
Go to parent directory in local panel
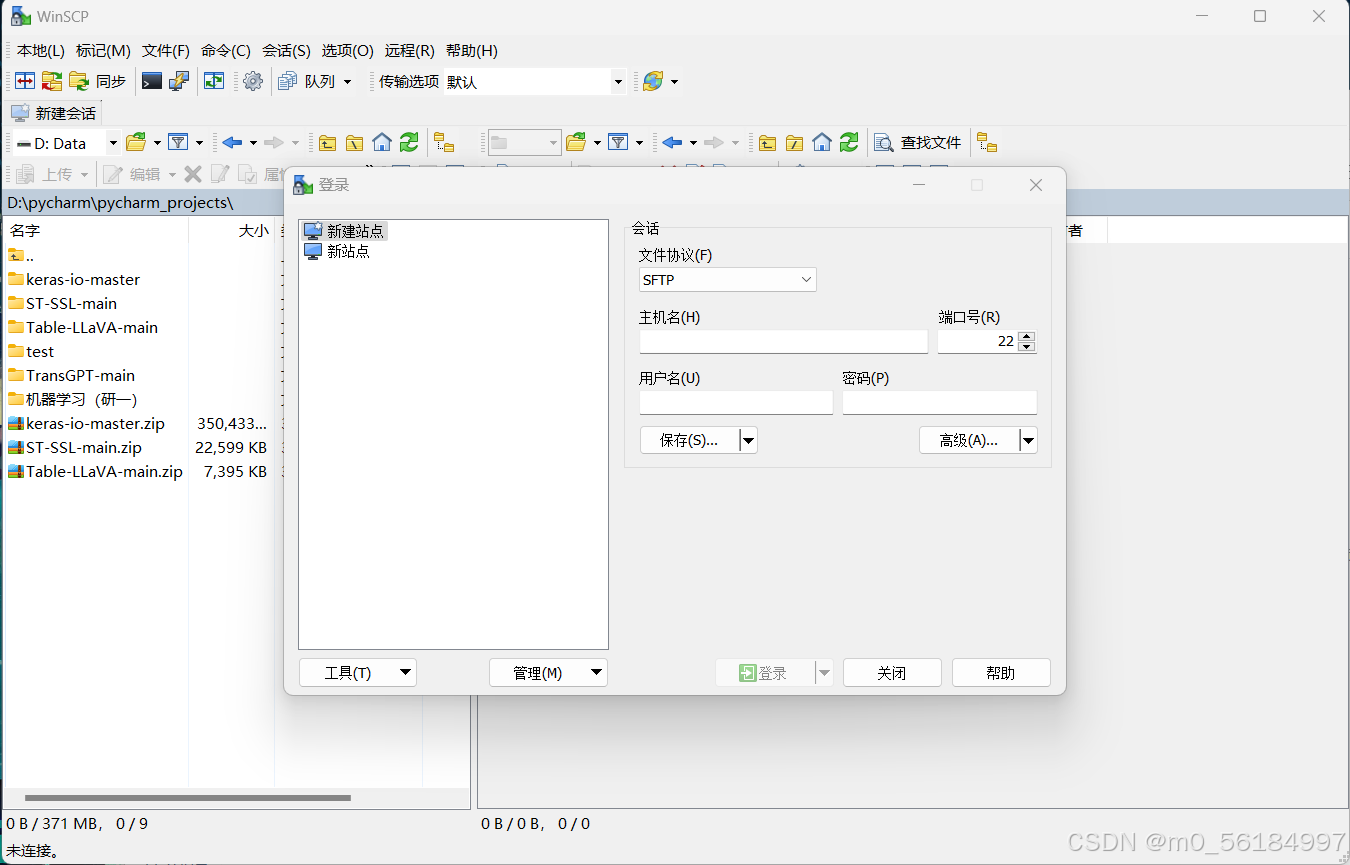[x=327, y=143]
